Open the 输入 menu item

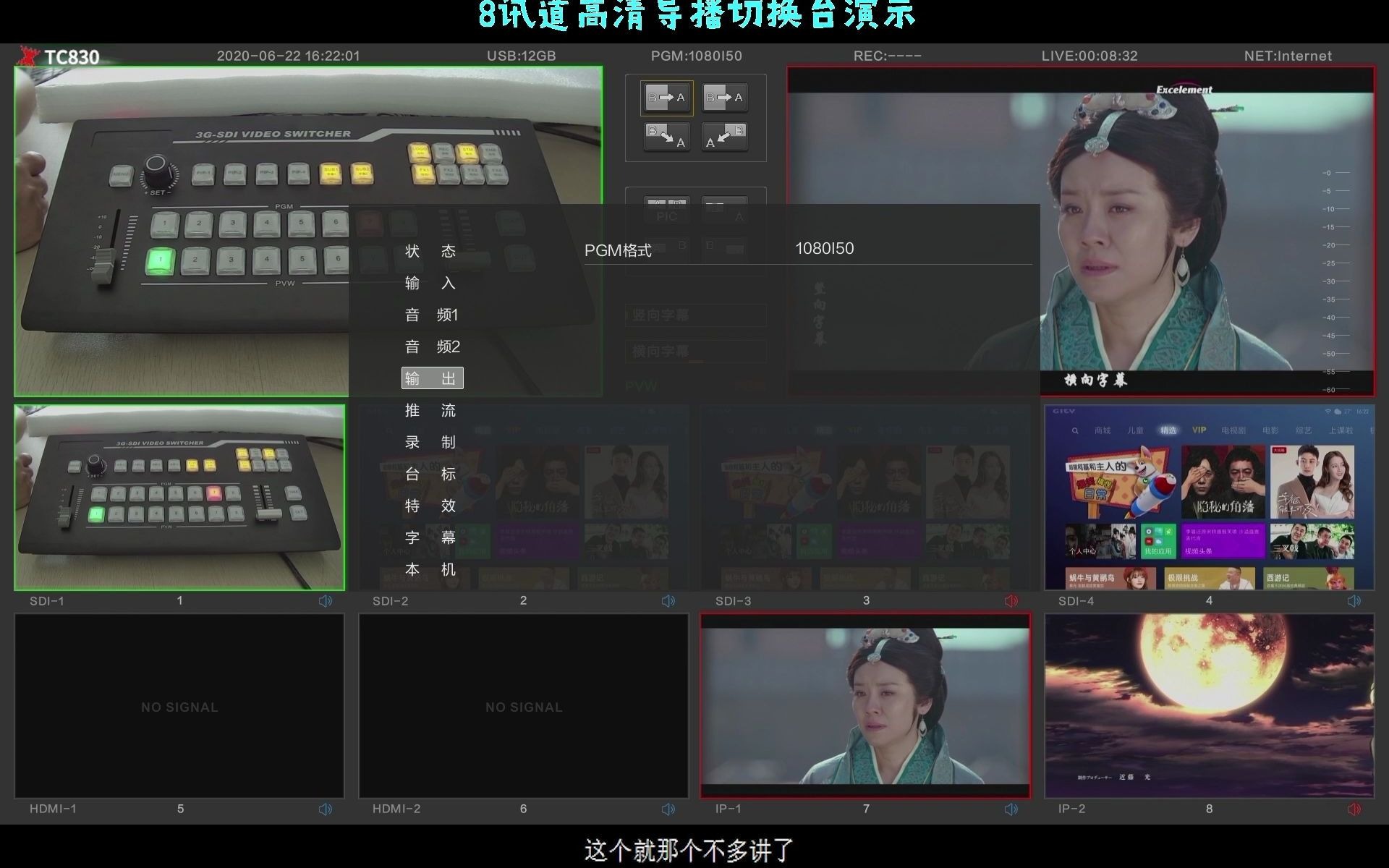tap(431, 283)
